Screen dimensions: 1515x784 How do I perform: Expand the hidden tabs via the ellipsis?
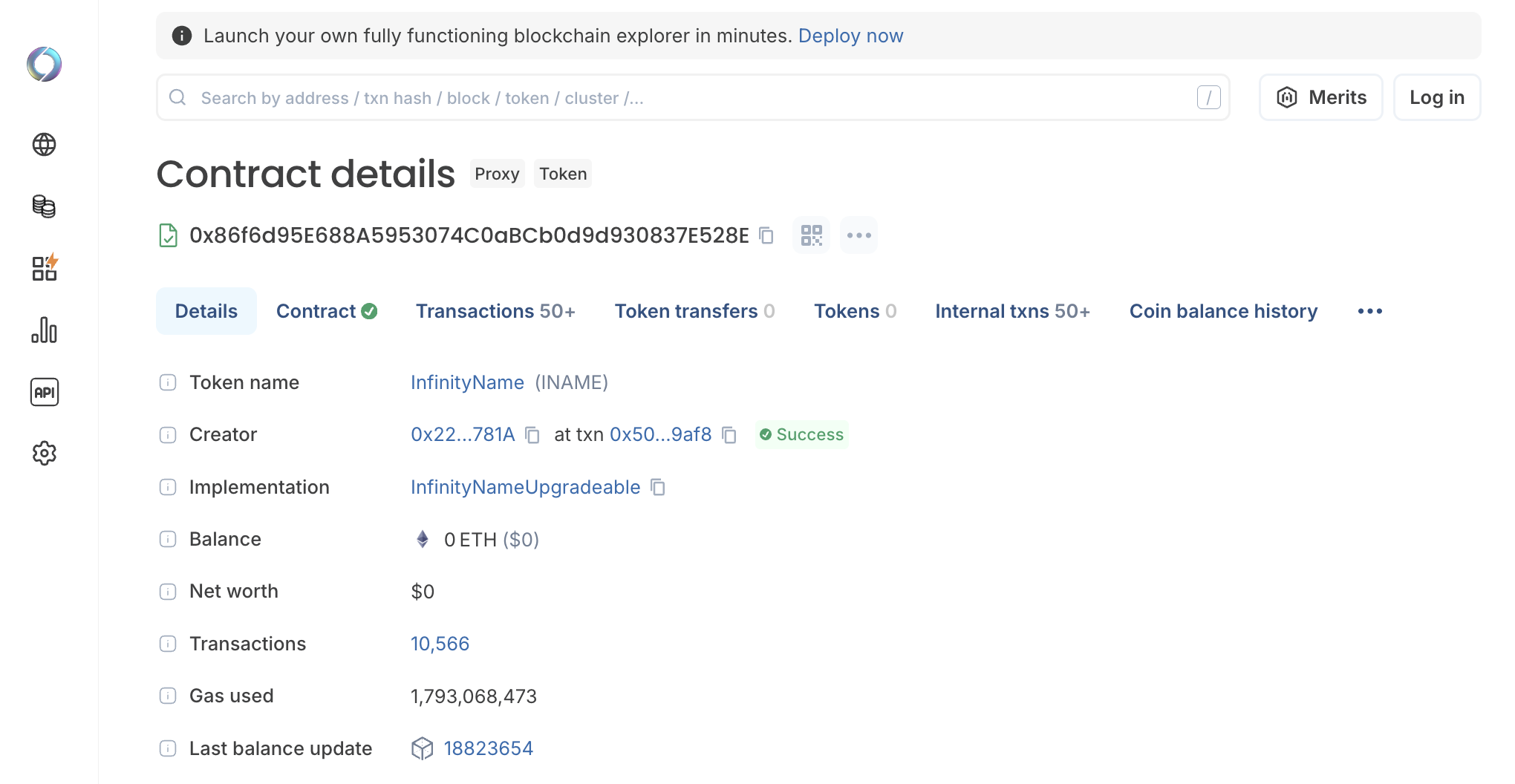coord(1369,311)
